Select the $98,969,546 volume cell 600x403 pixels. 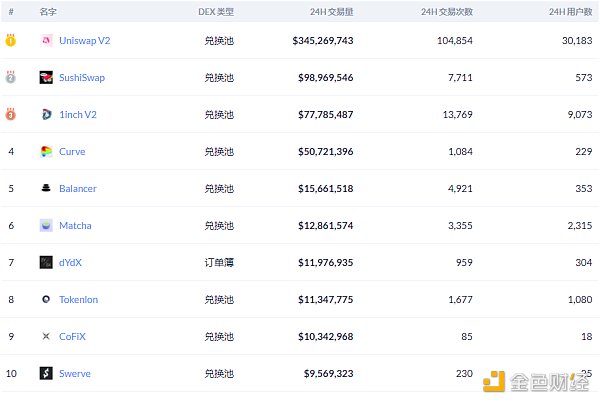(326, 78)
